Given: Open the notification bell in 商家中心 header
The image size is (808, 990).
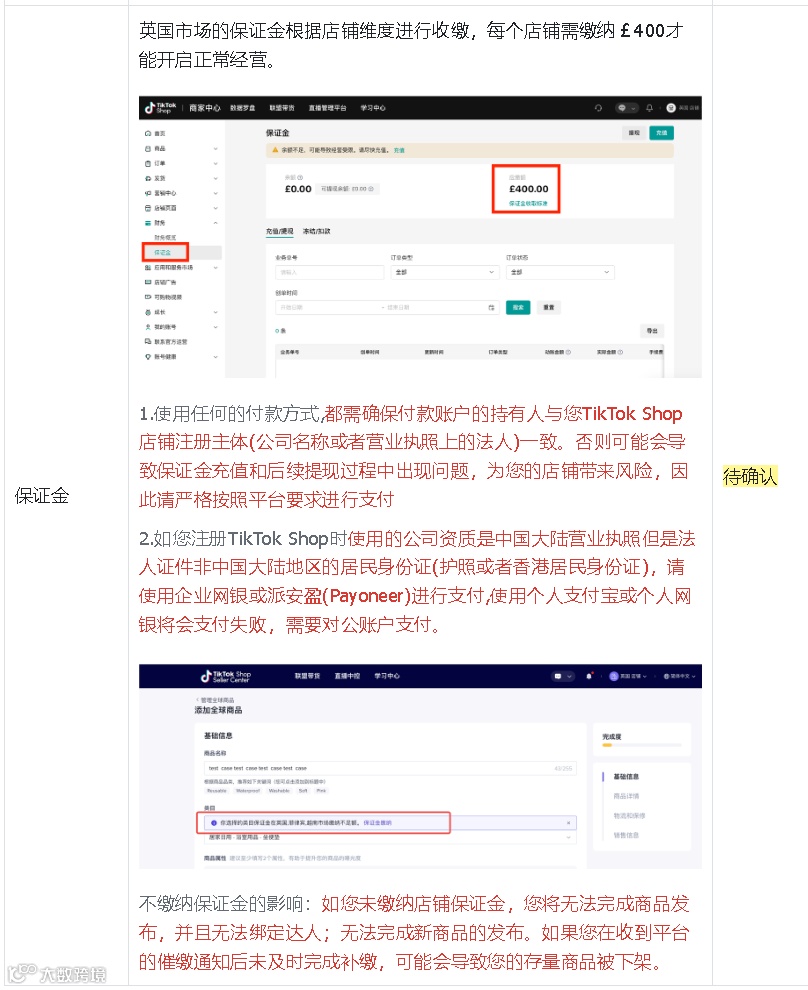Looking at the screenshot, I should pos(649,108).
